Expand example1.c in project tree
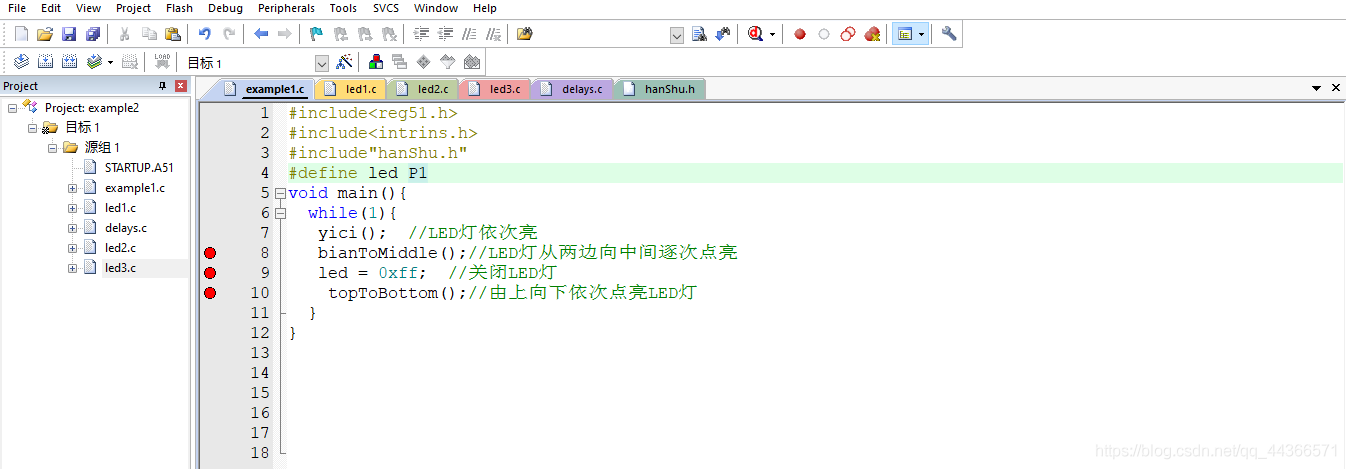 click(72, 188)
